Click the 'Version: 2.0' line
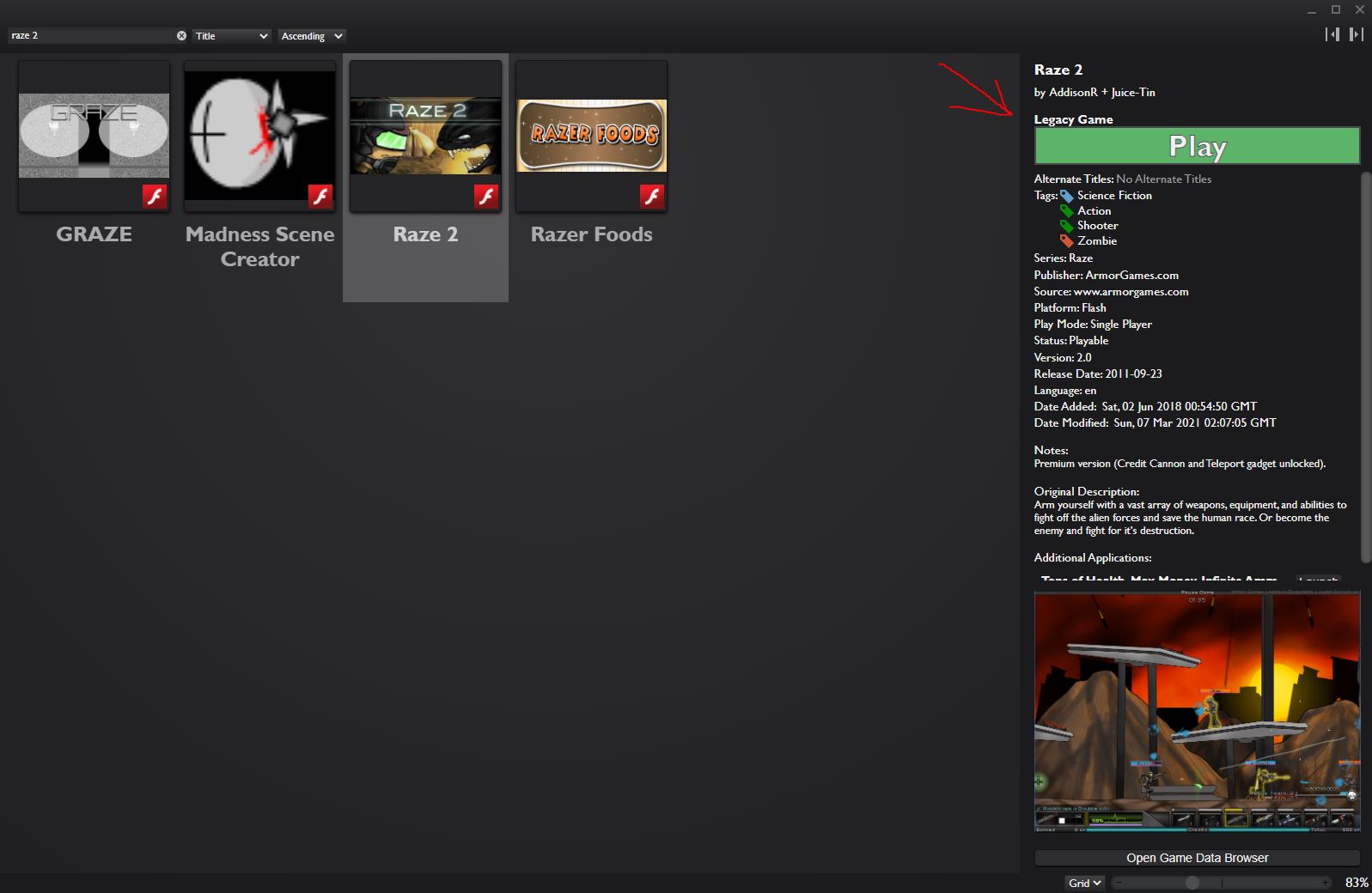This screenshot has width=1372, height=893. tap(1063, 358)
